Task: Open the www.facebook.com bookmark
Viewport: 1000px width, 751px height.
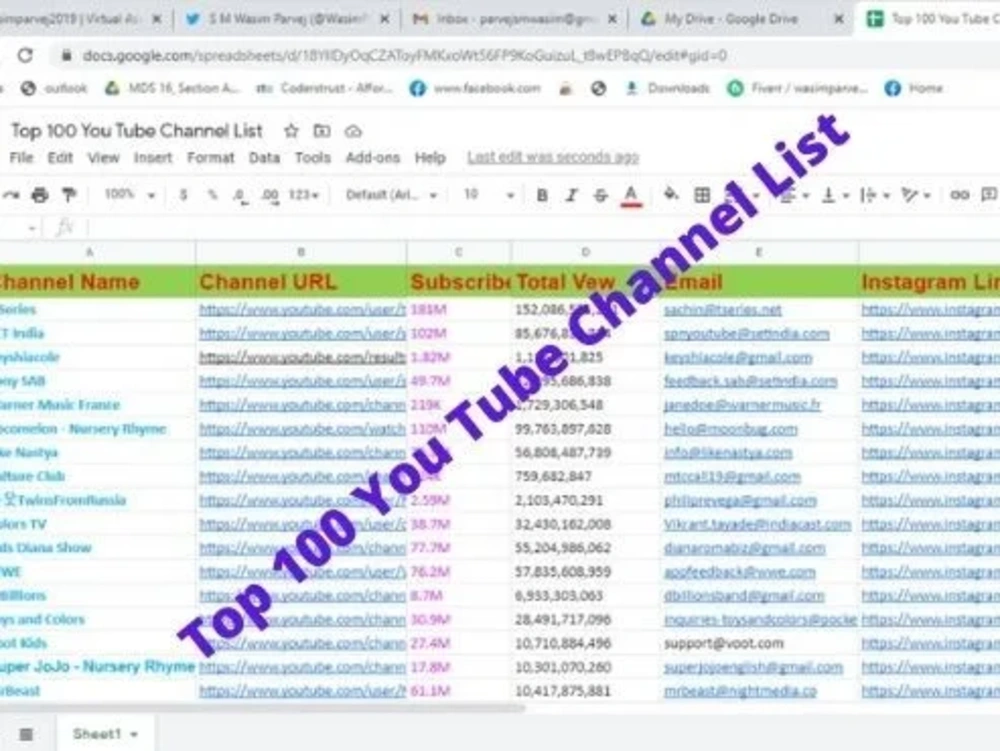Action: [x=475, y=89]
